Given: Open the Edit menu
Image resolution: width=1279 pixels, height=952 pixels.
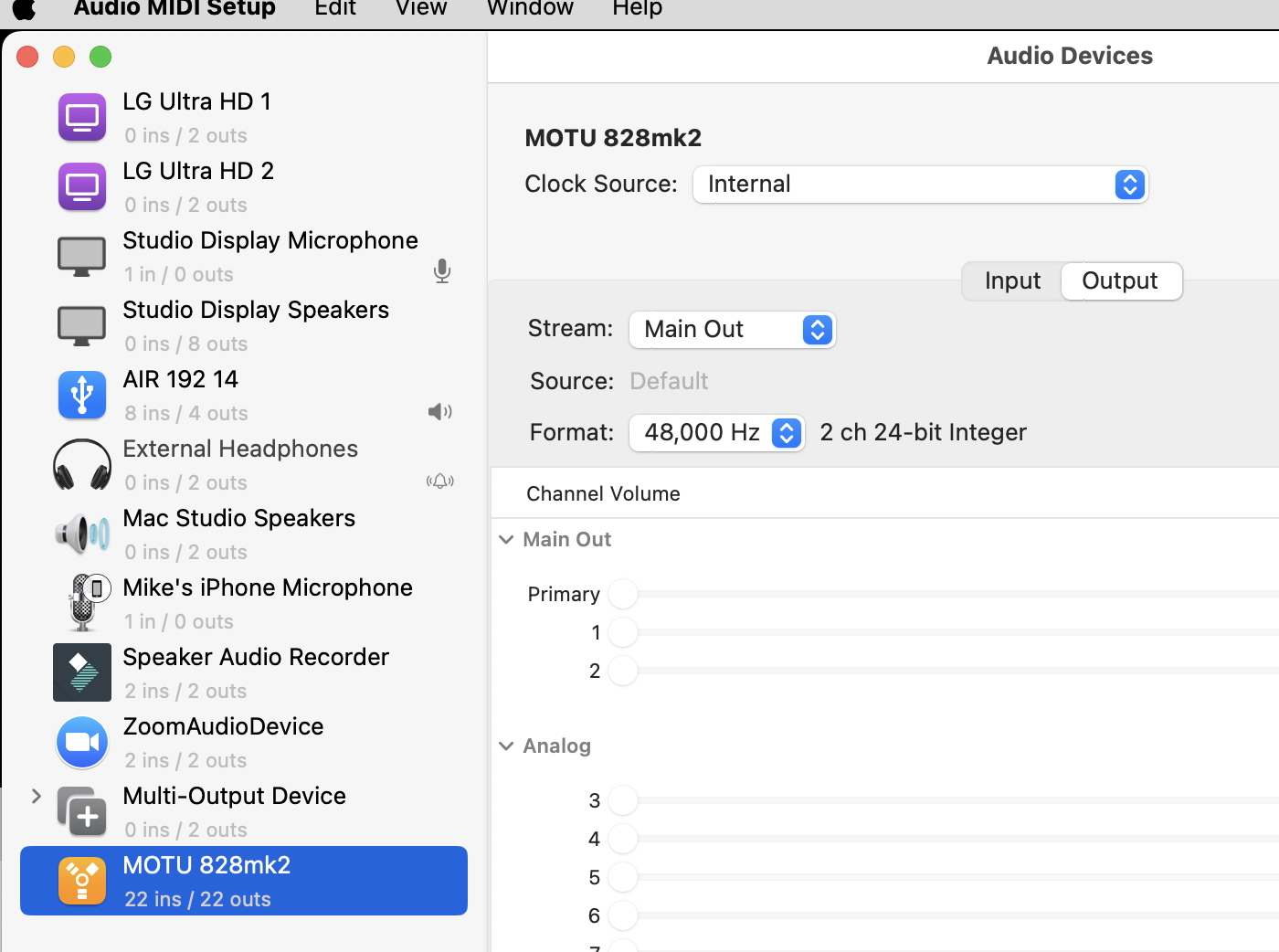Looking at the screenshot, I should (x=335, y=8).
